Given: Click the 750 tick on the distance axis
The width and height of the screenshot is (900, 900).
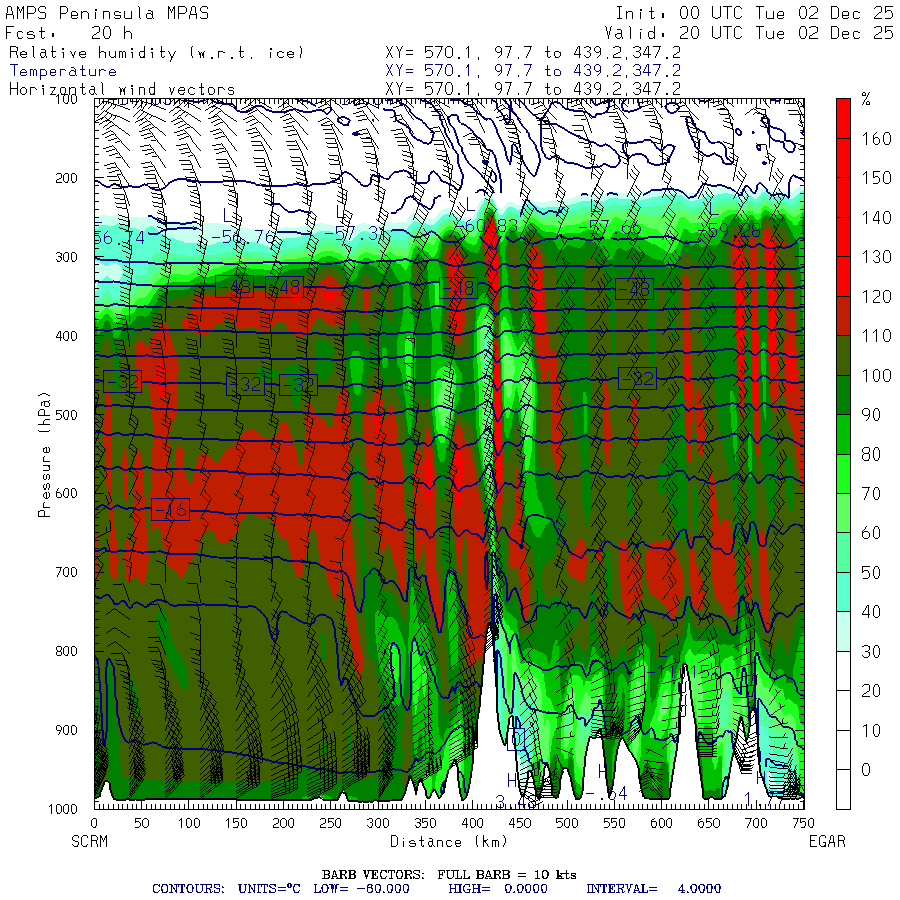Looking at the screenshot, I should [803, 823].
